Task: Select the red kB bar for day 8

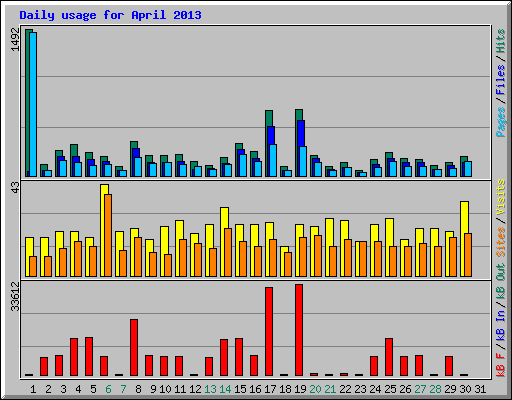Action: (x=134, y=348)
